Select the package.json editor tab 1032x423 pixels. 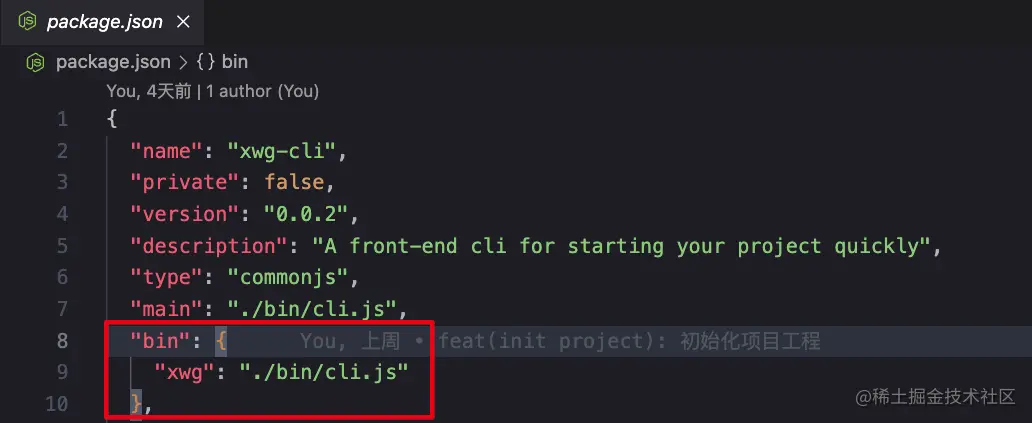(102, 22)
